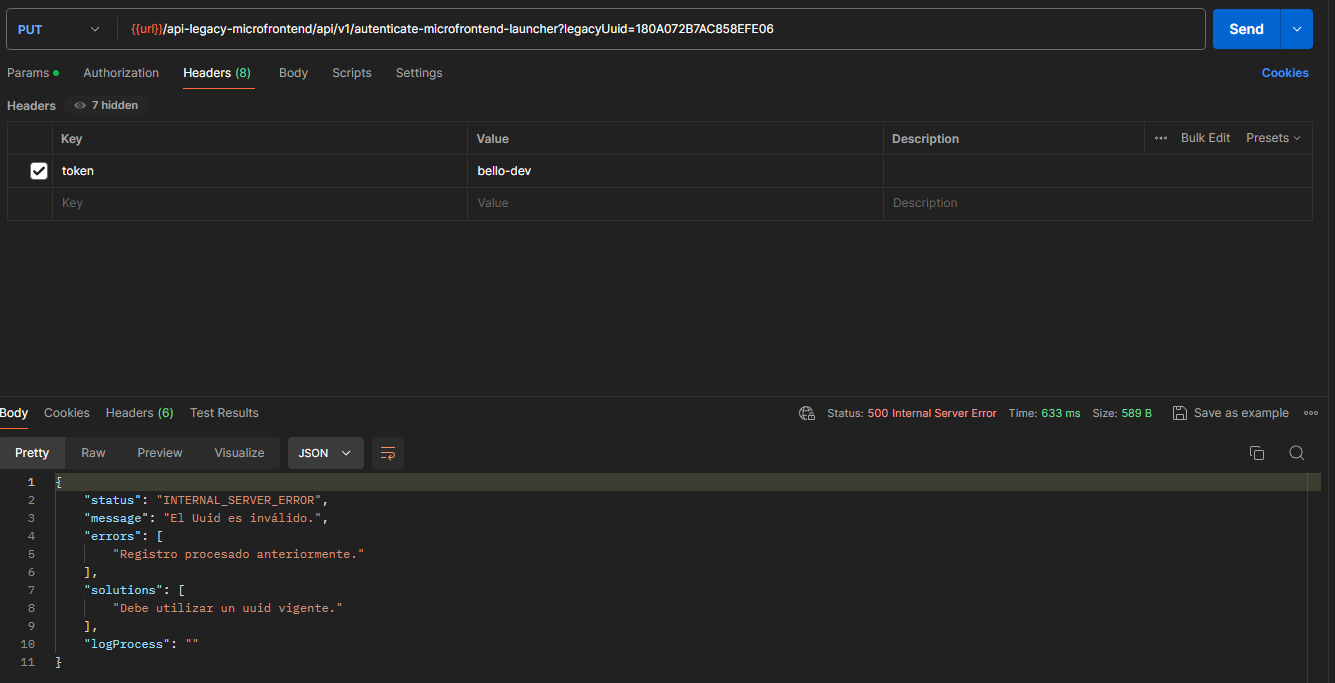Copy response body using the copy icon

tap(1257, 453)
